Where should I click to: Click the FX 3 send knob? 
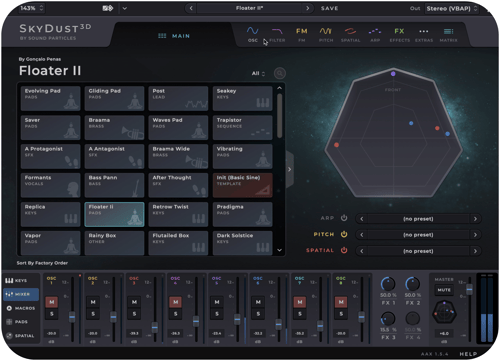pyautogui.click(x=388, y=319)
